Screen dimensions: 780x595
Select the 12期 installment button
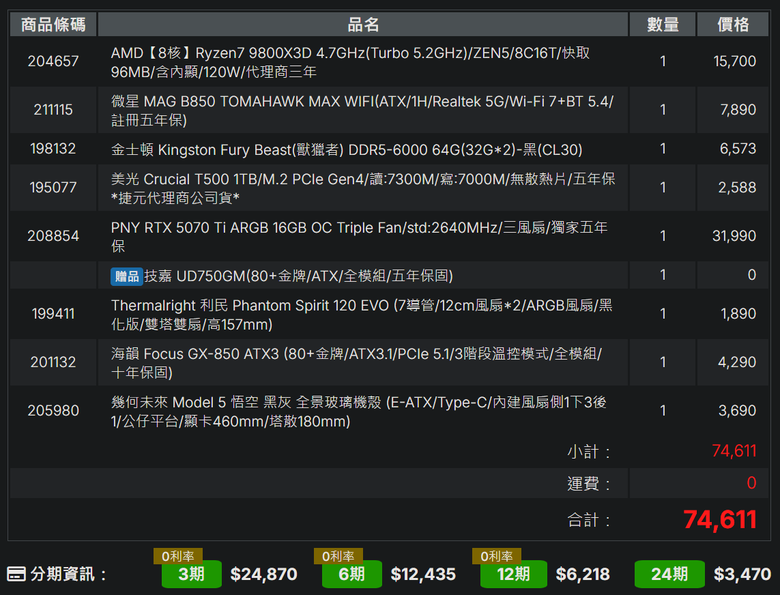[x=513, y=574]
